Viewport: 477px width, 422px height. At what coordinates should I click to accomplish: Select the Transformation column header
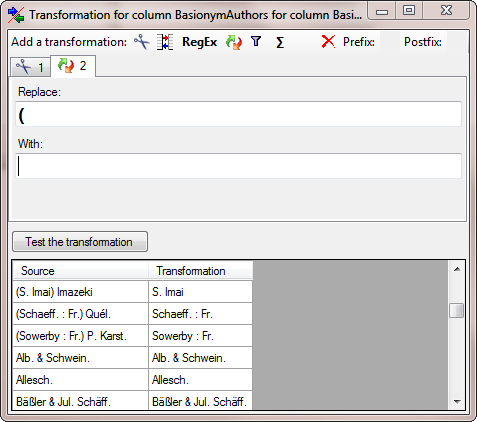coord(200,271)
